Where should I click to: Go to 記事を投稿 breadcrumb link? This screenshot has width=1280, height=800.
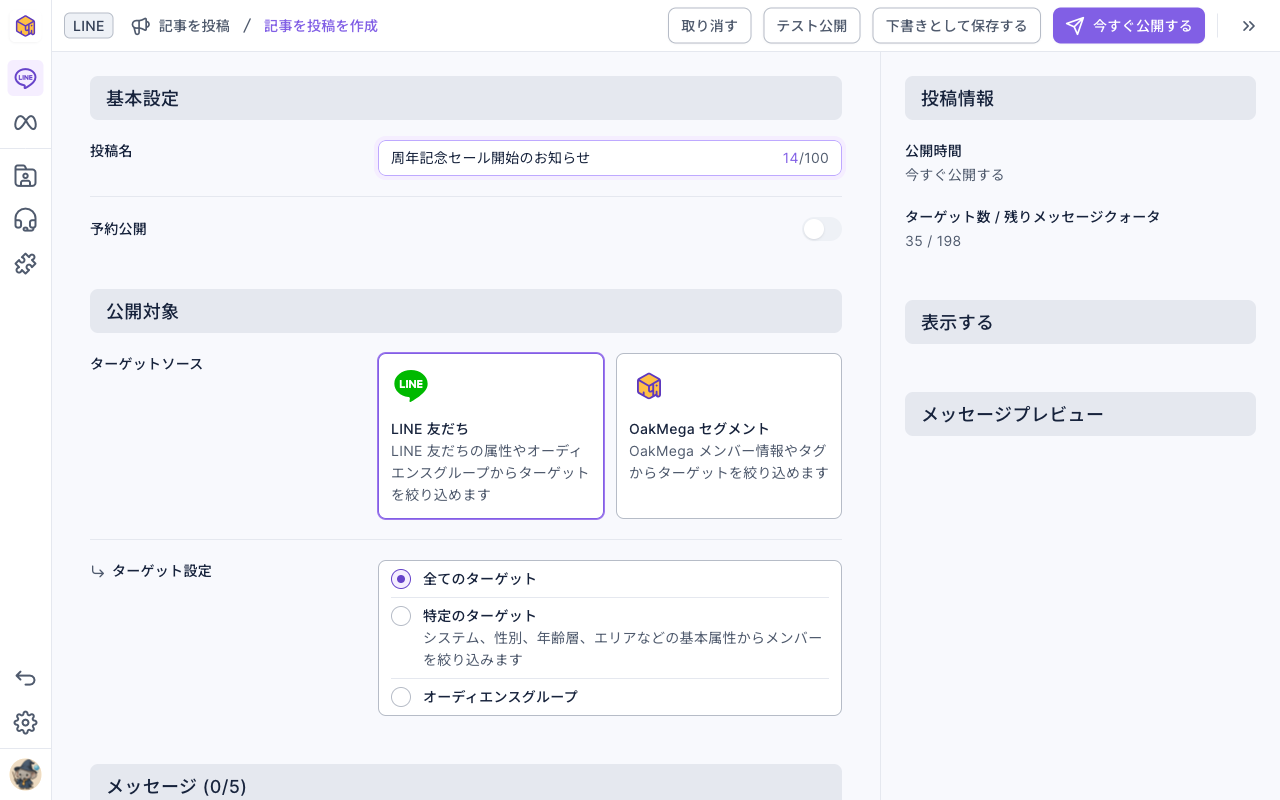194,26
